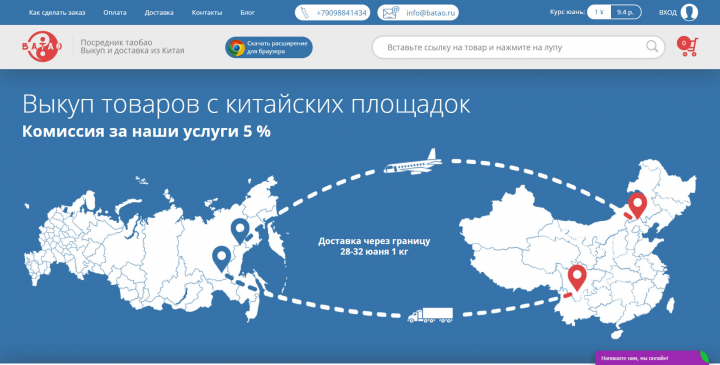This screenshot has width=720, height=365.
Task: Click the '1 ¥' exchange rate value
Action: pos(599,12)
